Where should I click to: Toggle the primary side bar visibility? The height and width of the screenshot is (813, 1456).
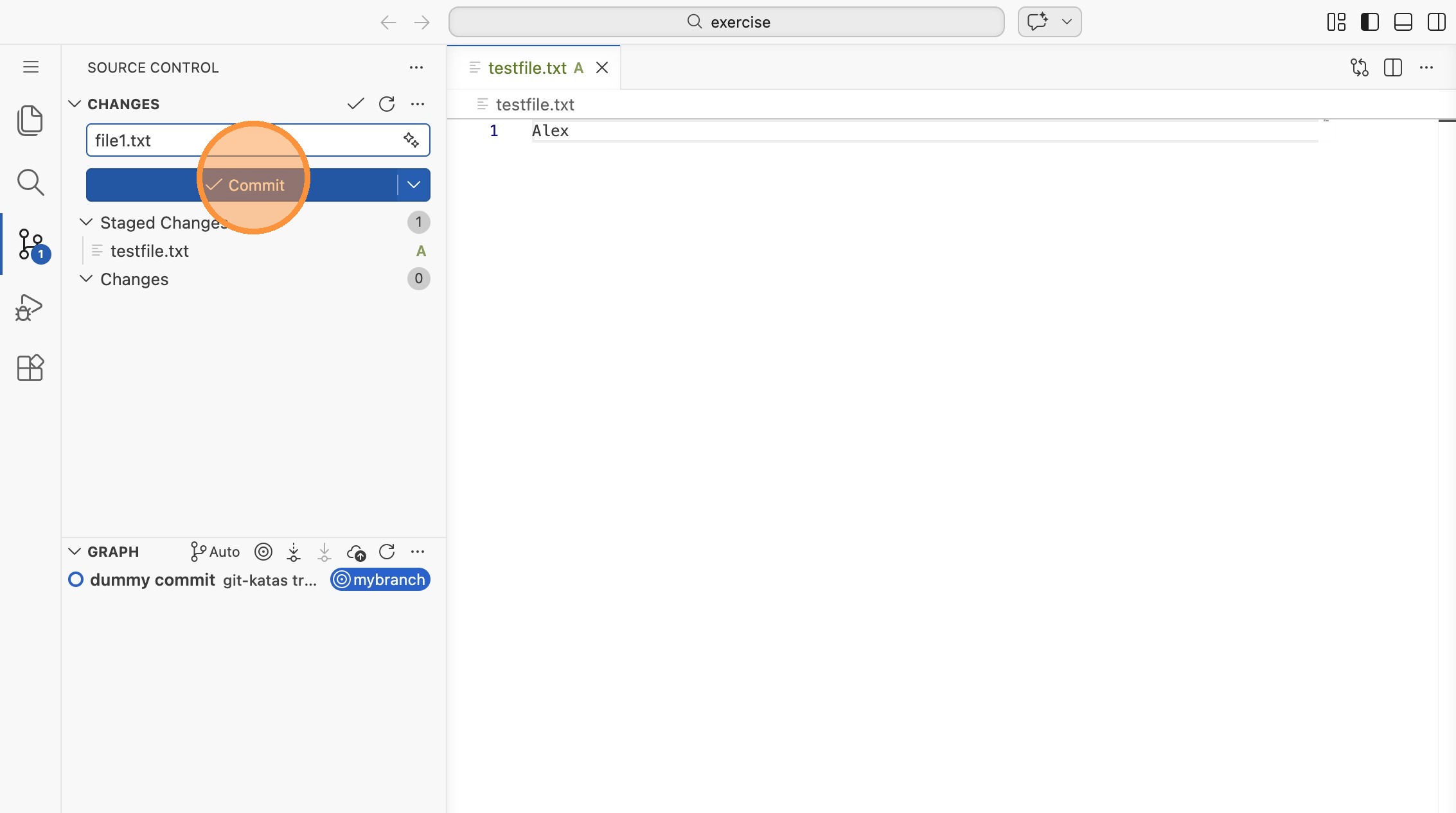click(x=1369, y=22)
